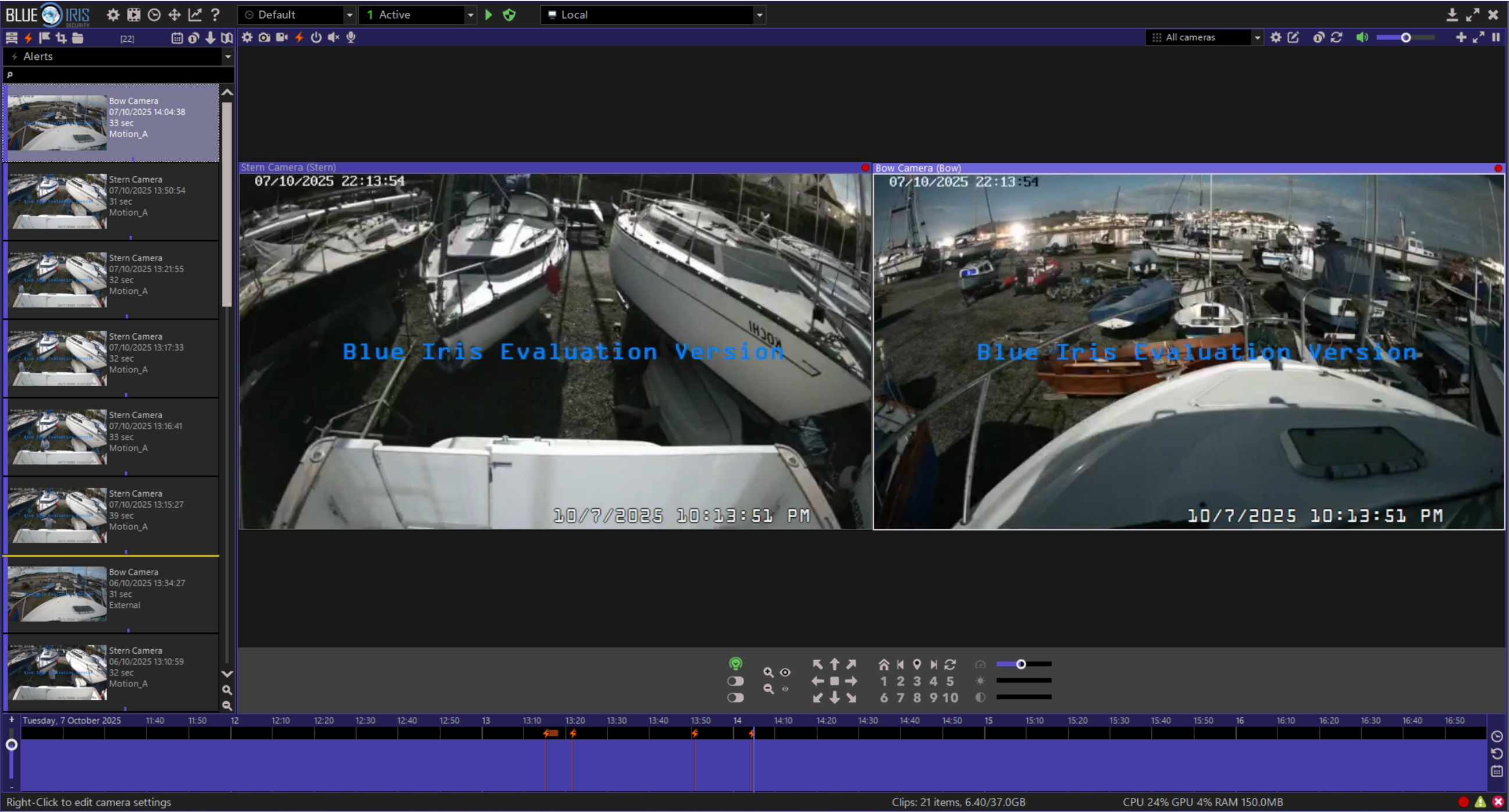The width and height of the screenshot is (1509, 812).
Task: Toggle the upper PTZ switch
Action: (735, 681)
